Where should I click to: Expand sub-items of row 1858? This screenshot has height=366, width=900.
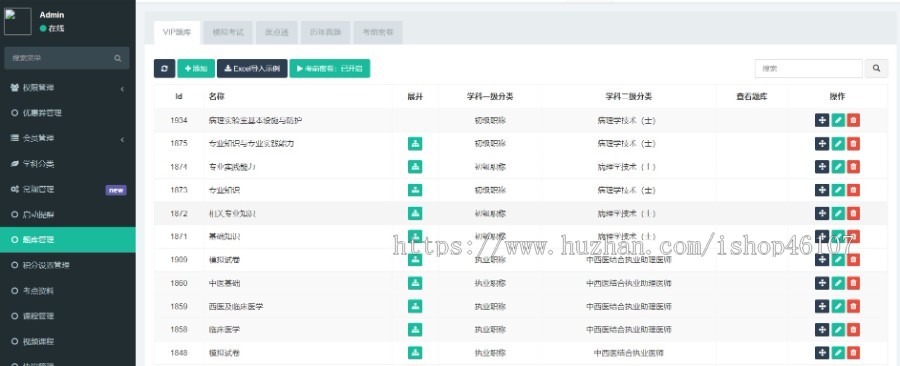click(x=415, y=329)
